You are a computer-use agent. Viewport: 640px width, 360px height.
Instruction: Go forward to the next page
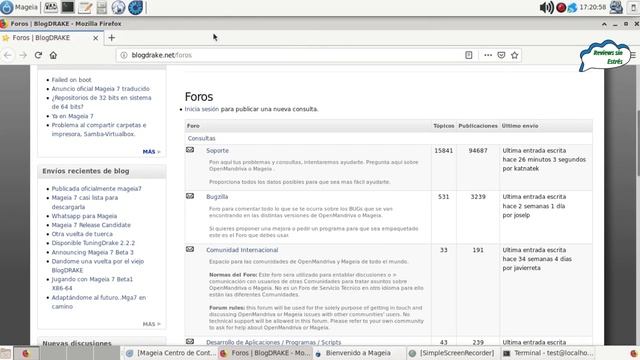click(x=23, y=55)
